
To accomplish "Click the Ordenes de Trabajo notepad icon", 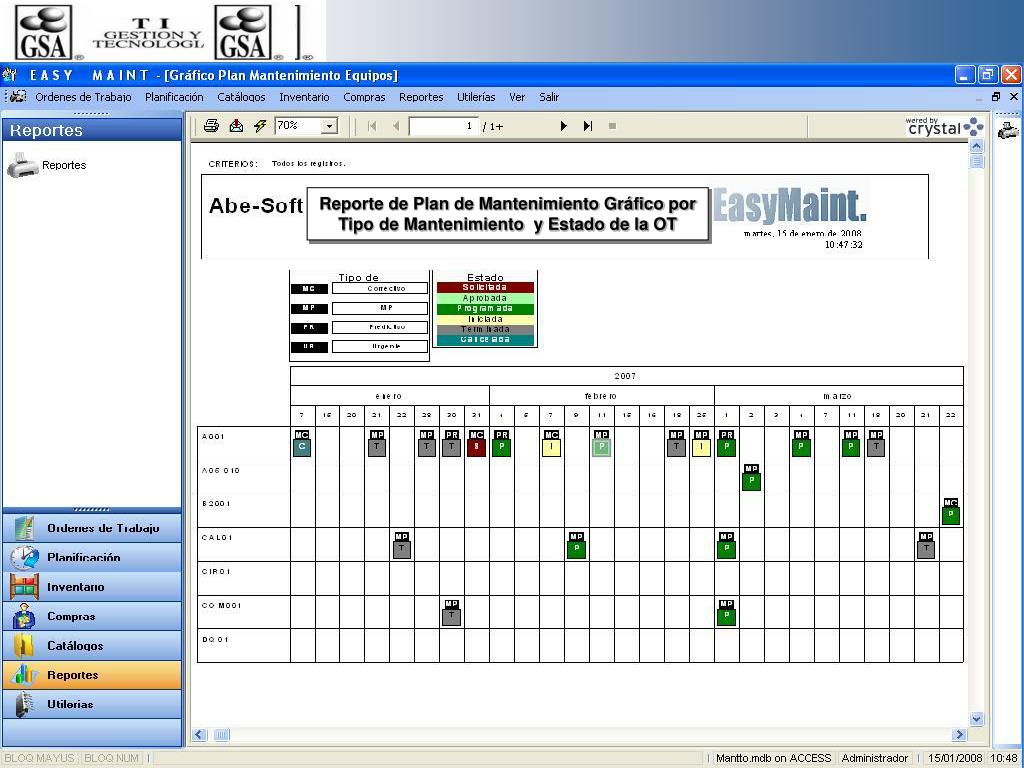I will [24, 528].
